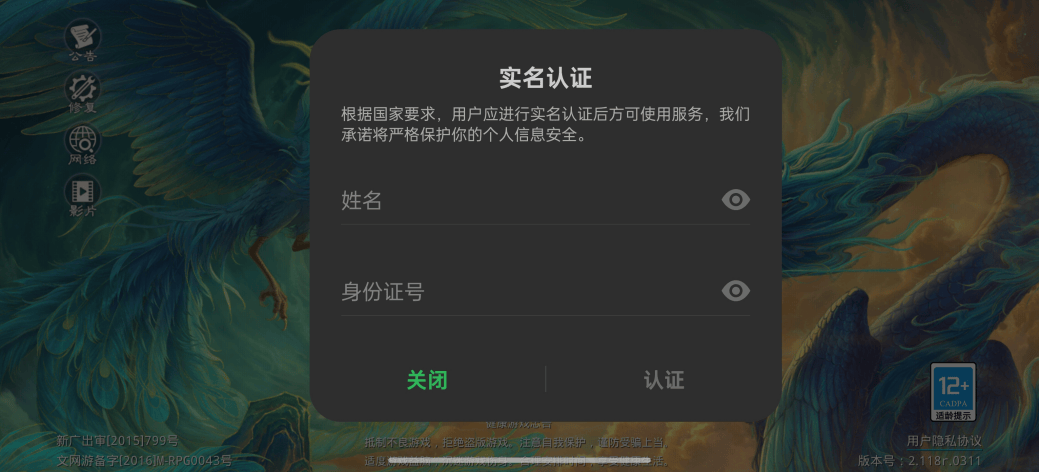Screen dimensions: 1039x472
Task: Open the 用户隐私协议 privacy link
Action: 944,442
